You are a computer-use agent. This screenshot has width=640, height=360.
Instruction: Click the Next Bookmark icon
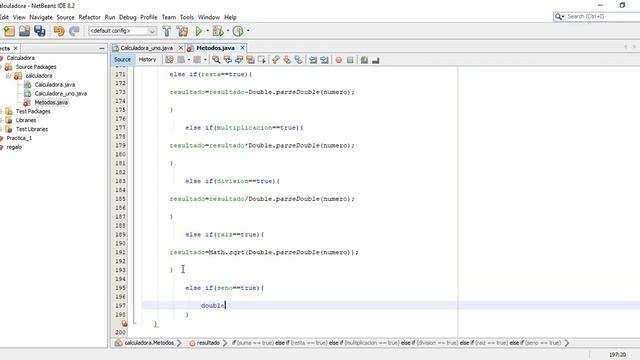tap(287, 60)
